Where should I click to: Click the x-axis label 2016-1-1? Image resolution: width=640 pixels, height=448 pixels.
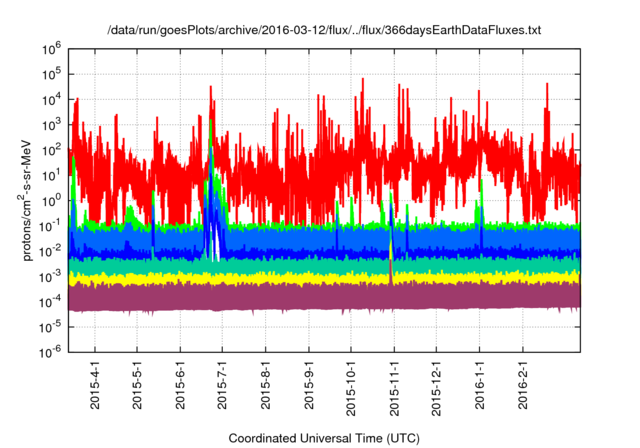pos(480,385)
